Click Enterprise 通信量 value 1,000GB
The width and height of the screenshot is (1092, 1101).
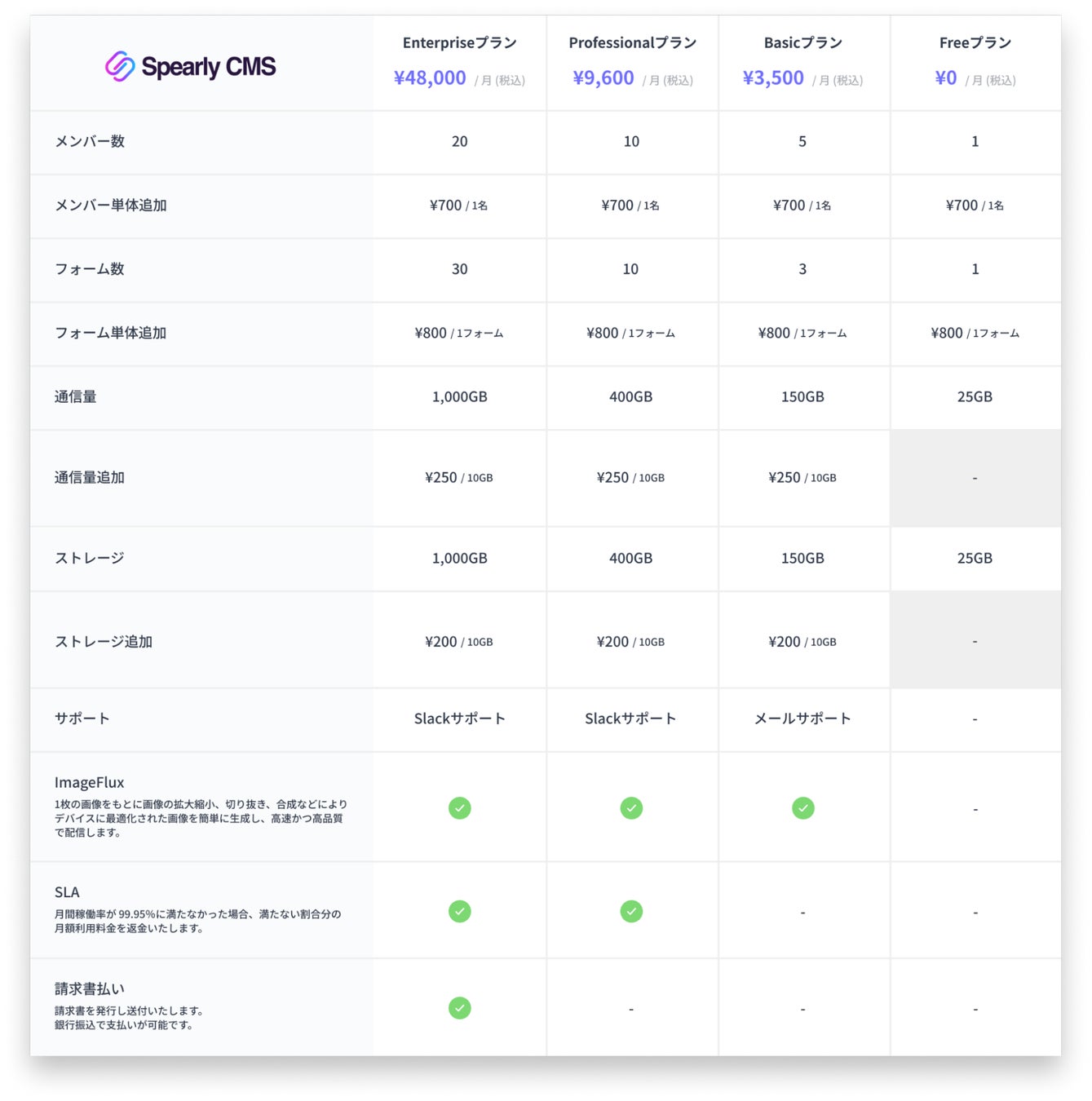tap(460, 396)
